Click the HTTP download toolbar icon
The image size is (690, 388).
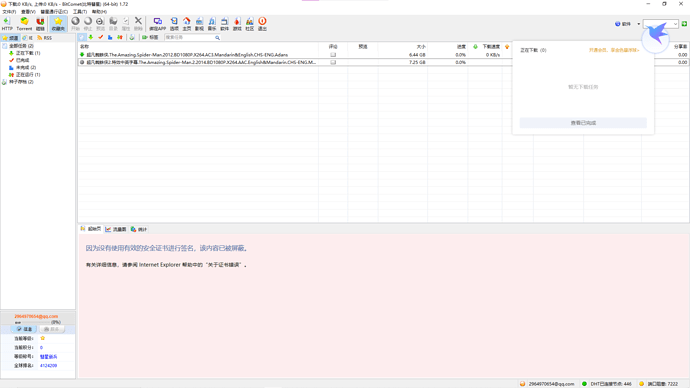pos(7,24)
